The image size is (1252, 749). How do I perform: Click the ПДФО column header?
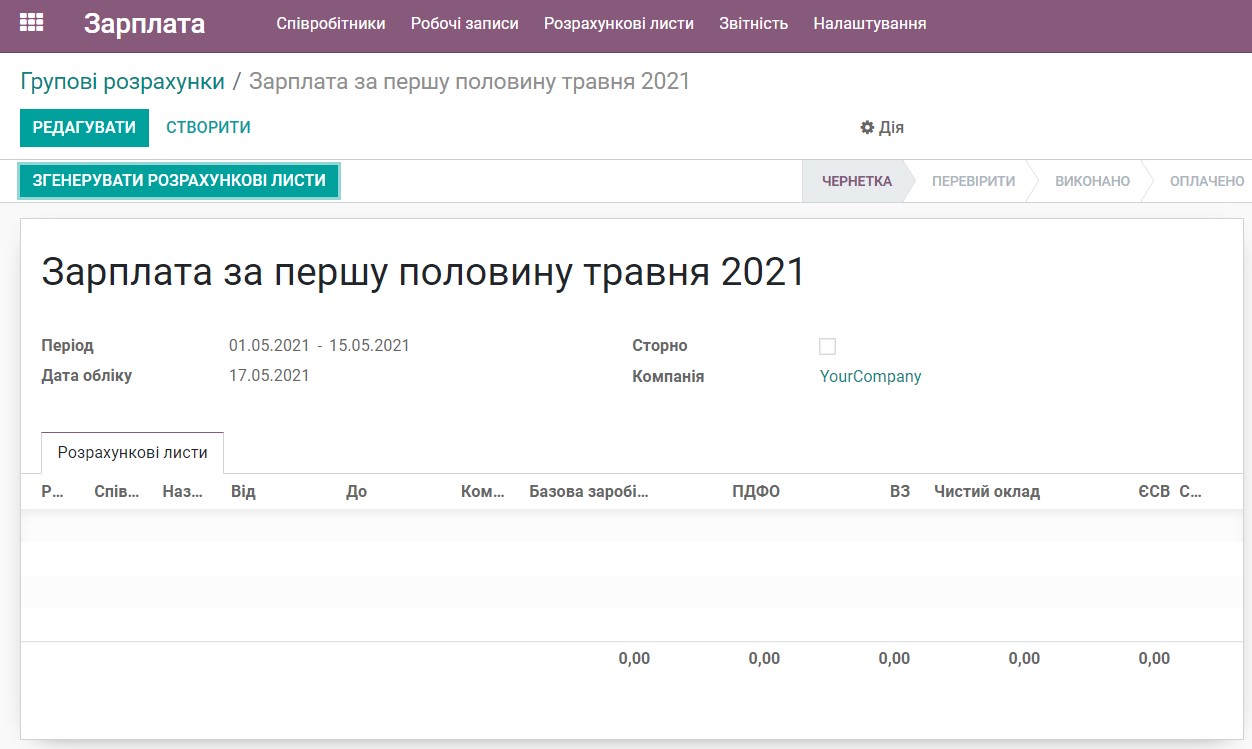(x=757, y=491)
